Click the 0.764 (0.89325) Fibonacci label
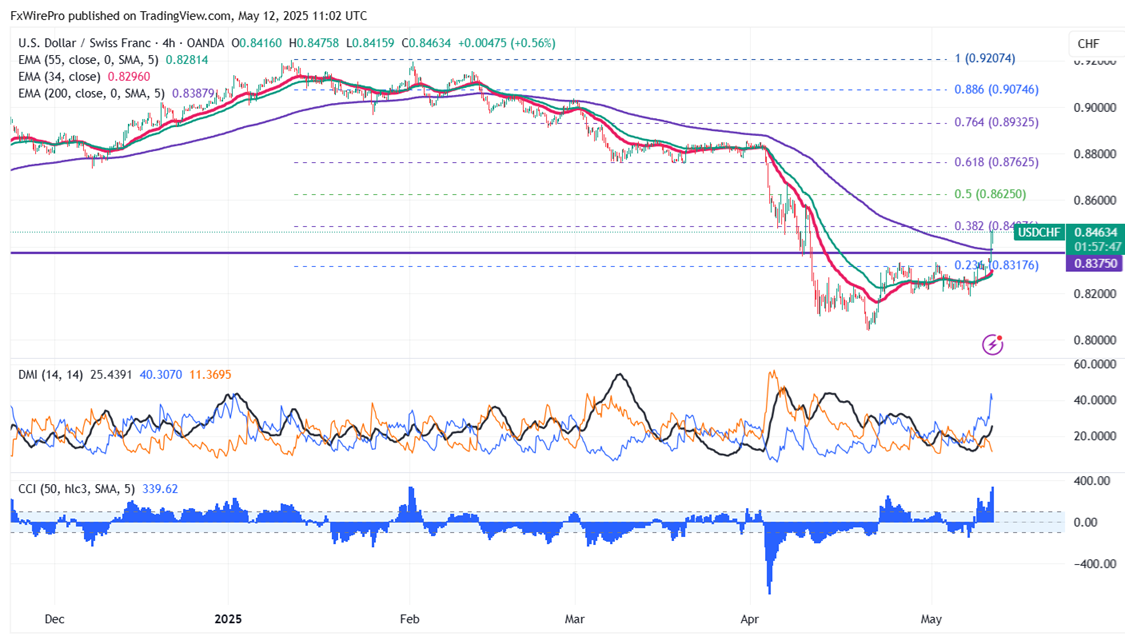Image resolution: width=1125 pixels, height=635 pixels. click(996, 122)
